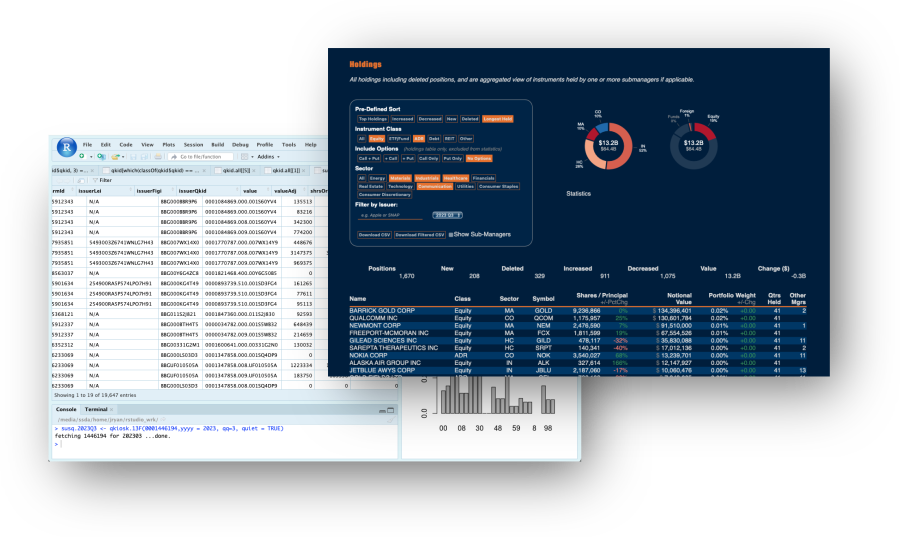Image resolution: width=900 pixels, height=537 pixels.
Task: Open the Addins dropdown in RStudio
Action: (269, 157)
